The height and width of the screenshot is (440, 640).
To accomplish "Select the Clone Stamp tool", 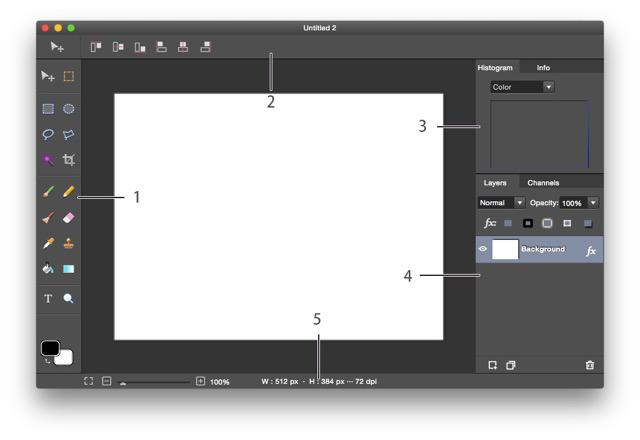I will 69,243.
